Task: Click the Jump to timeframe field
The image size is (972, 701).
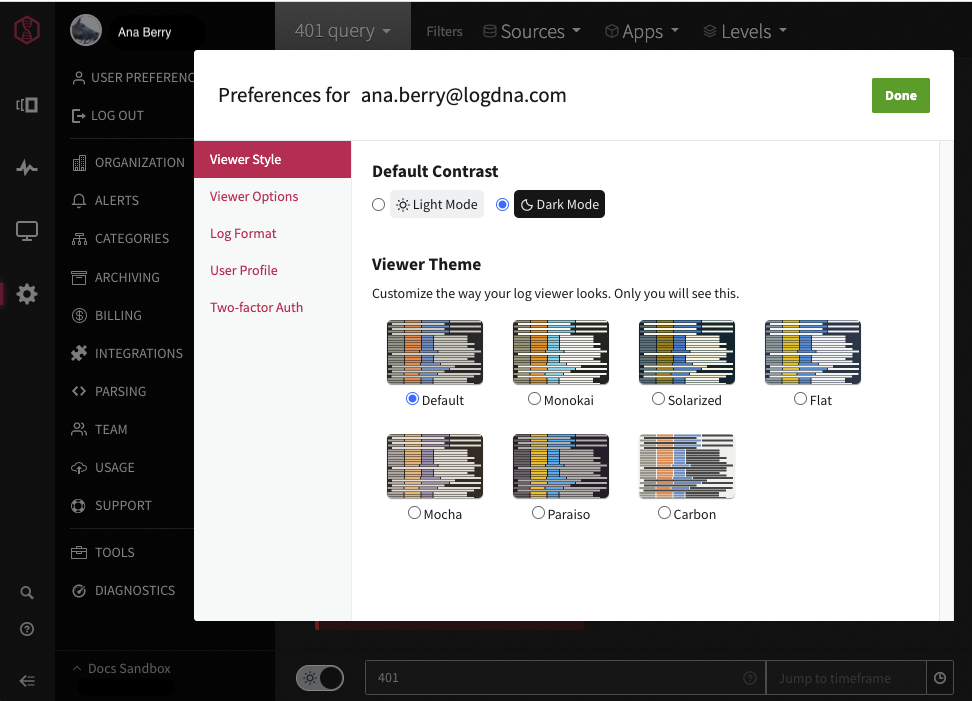Action: coord(846,677)
